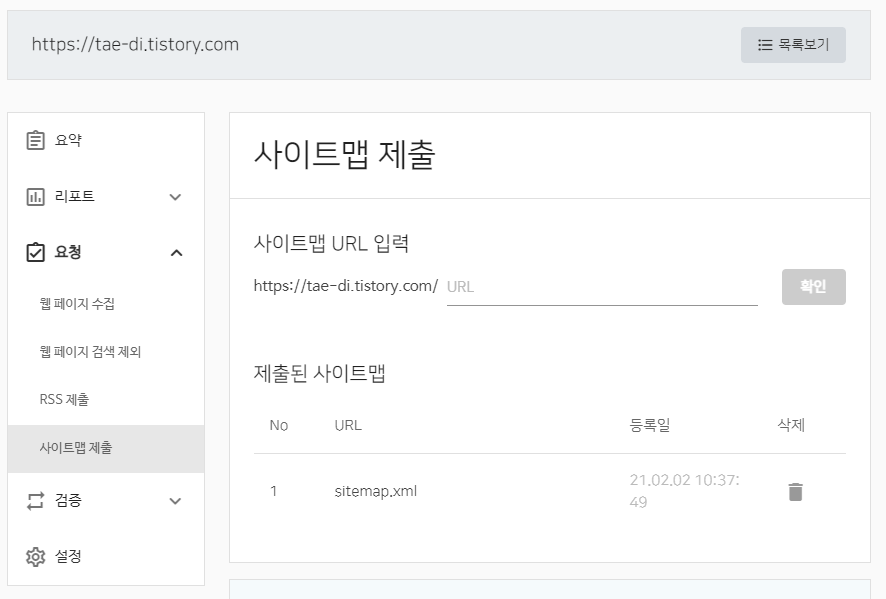Delete sitemap.xml using the trash icon
The width and height of the screenshot is (886, 599).
coord(795,491)
